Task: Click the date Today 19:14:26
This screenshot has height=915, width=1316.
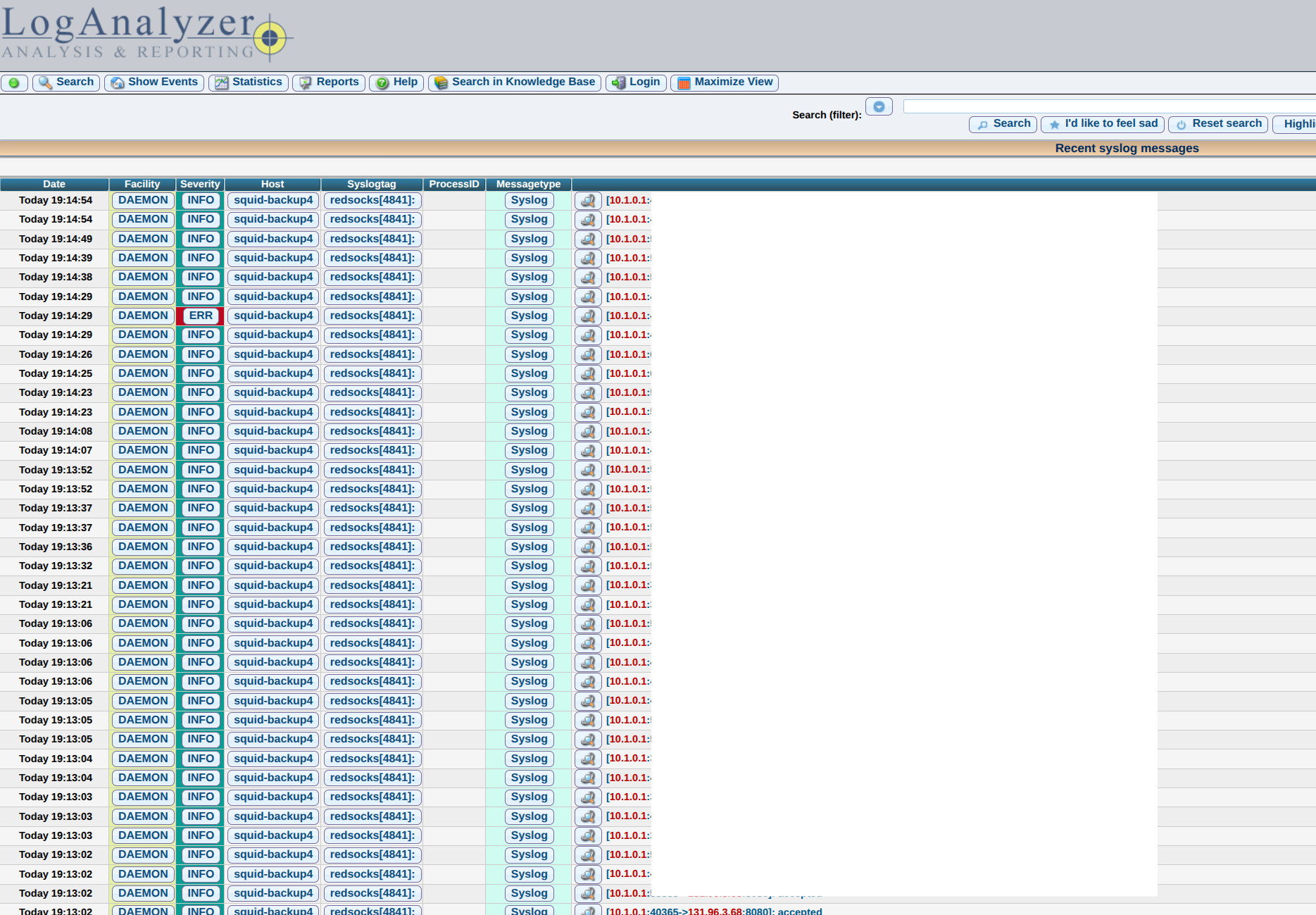Action: (56, 355)
